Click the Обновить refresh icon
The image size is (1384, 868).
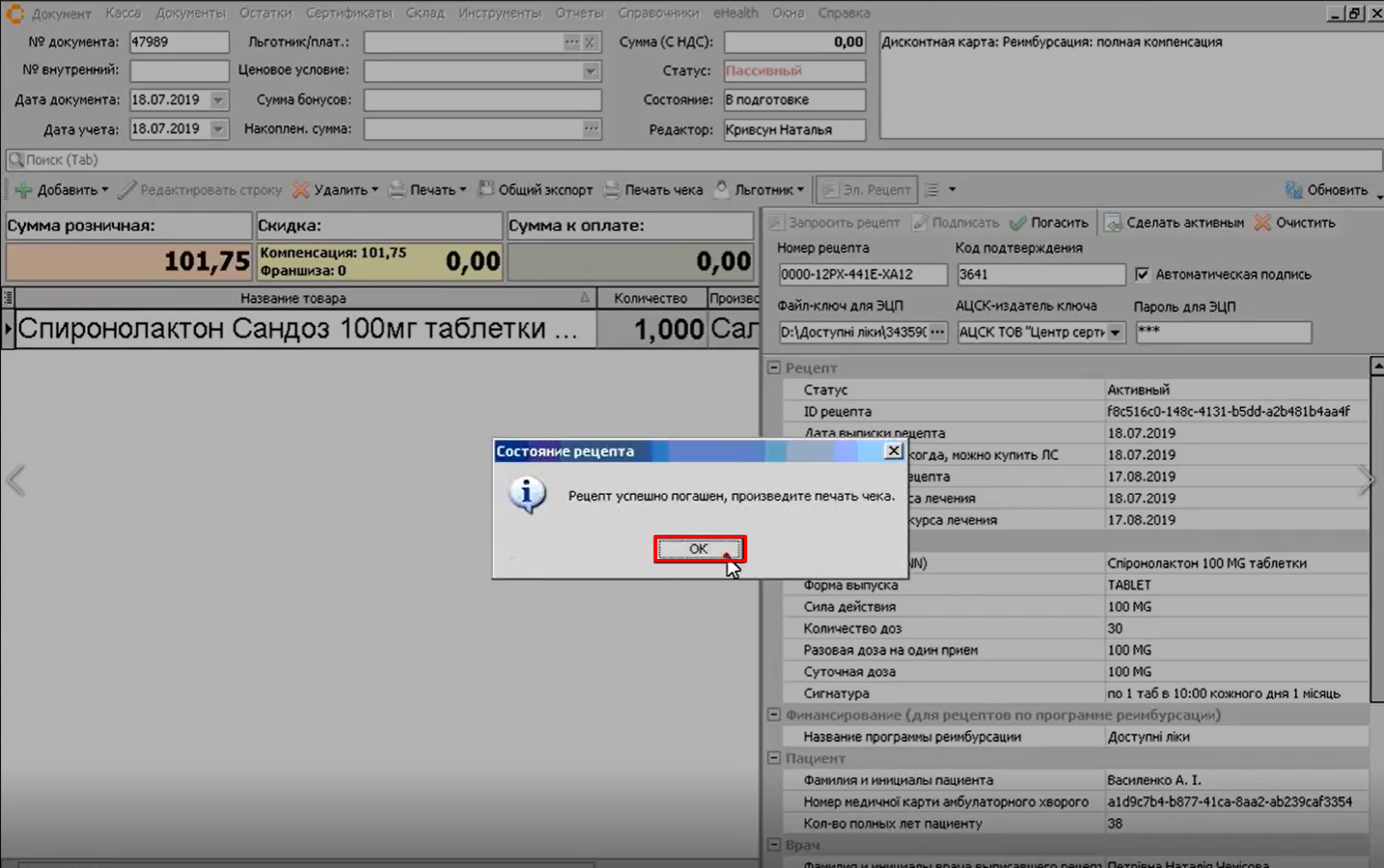(x=1293, y=190)
